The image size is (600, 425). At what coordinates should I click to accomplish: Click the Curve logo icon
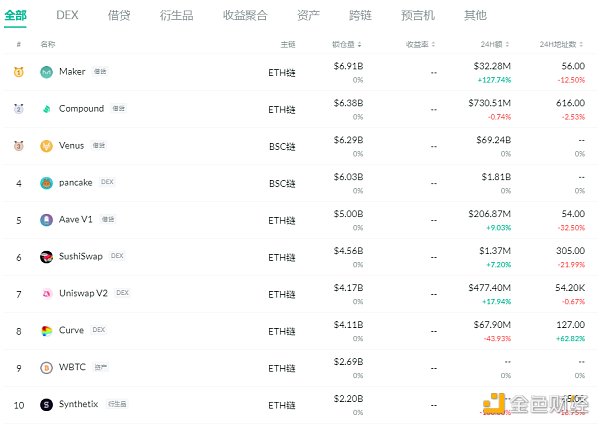coord(47,331)
